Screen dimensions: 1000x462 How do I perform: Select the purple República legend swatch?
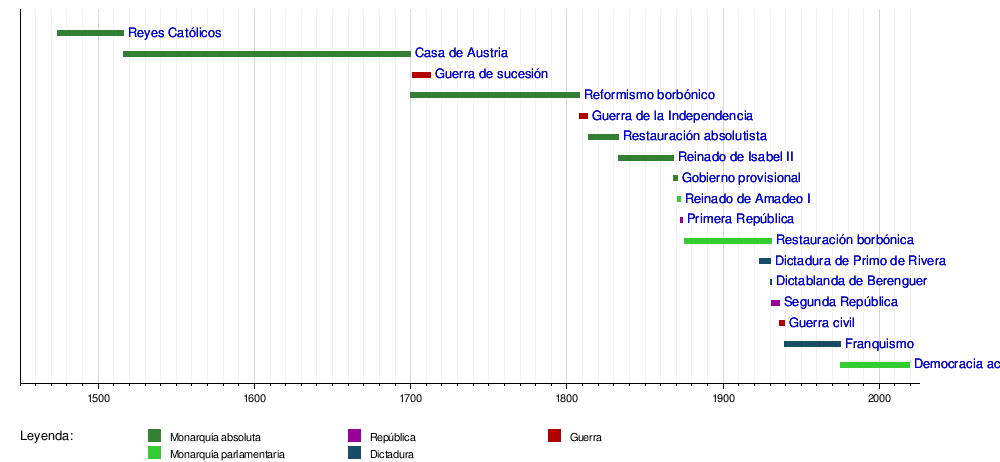(x=354, y=436)
